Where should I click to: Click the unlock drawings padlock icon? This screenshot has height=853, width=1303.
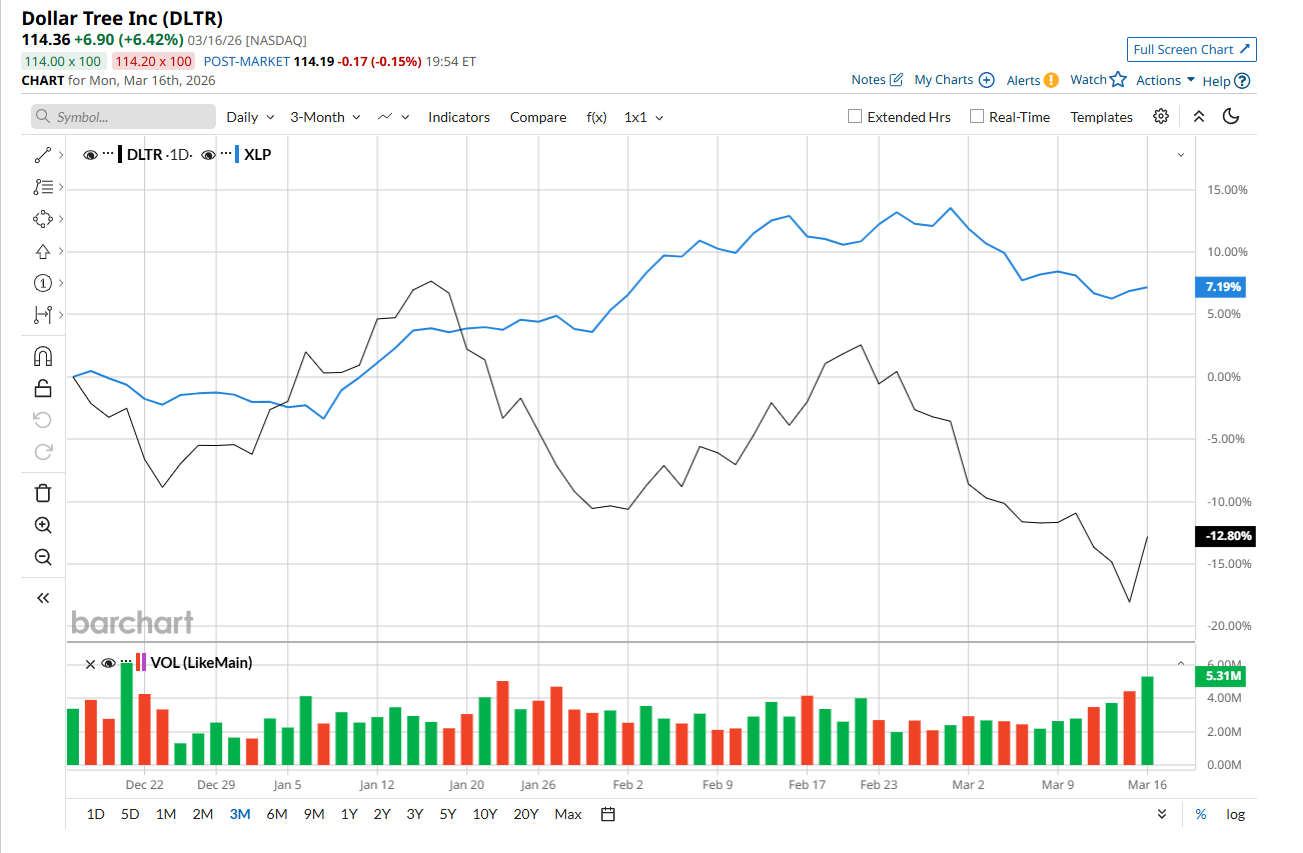pyautogui.click(x=43, y=388)
